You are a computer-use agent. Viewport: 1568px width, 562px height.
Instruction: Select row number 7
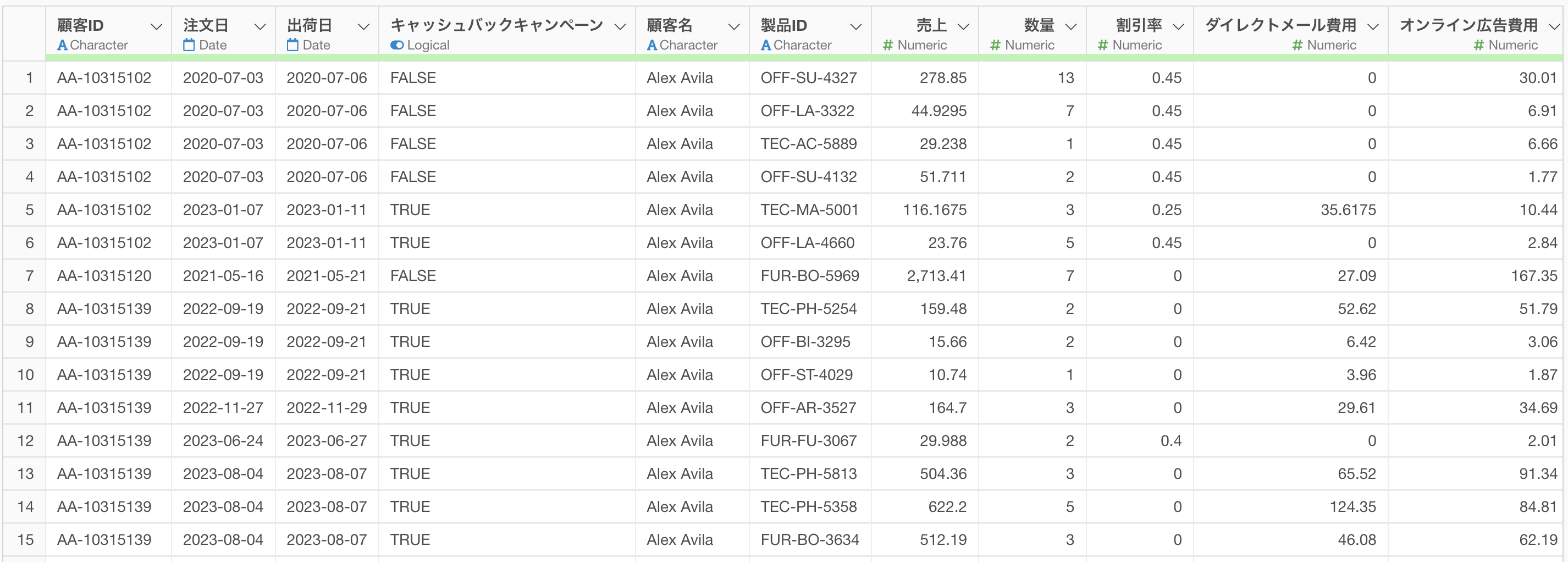(x=29, y=276)
